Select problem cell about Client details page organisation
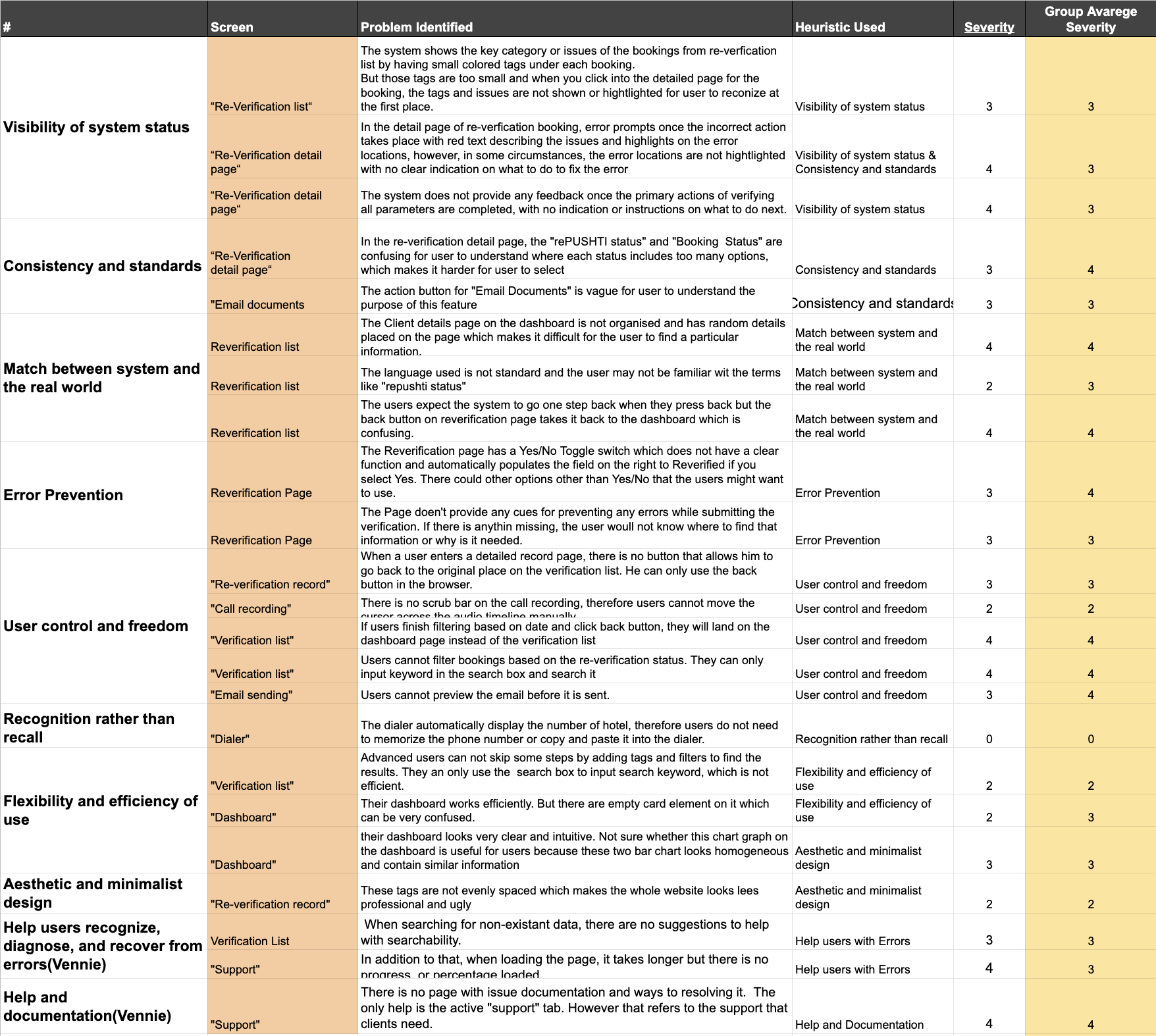This screenshot has height=1036, width=1156. (x=575, y=335)
